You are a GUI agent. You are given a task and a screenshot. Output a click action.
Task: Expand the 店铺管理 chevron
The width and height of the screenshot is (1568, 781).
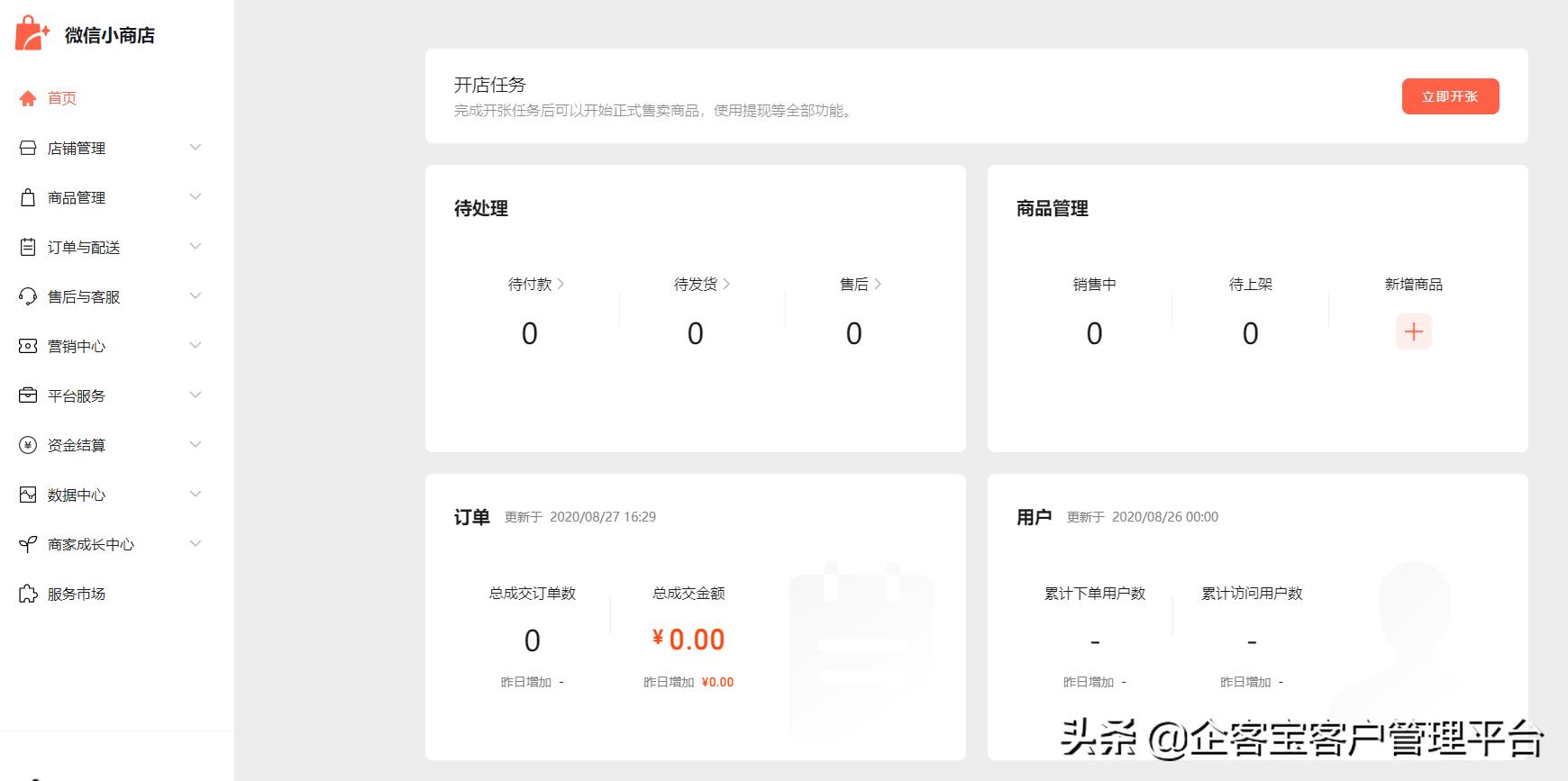tap(196, 147)
